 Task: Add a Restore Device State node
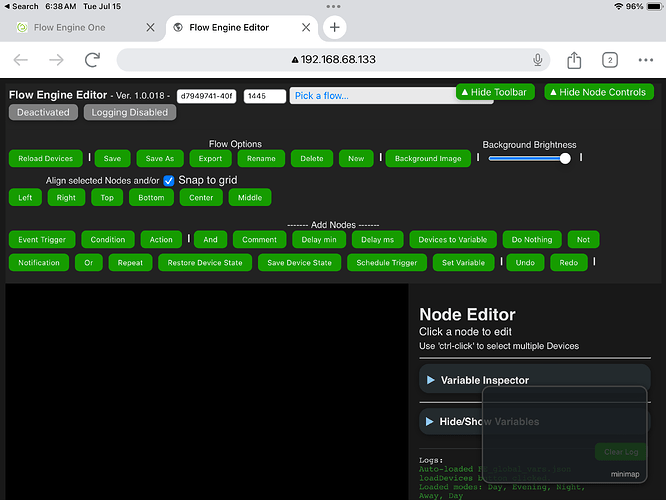pos(205,263)
